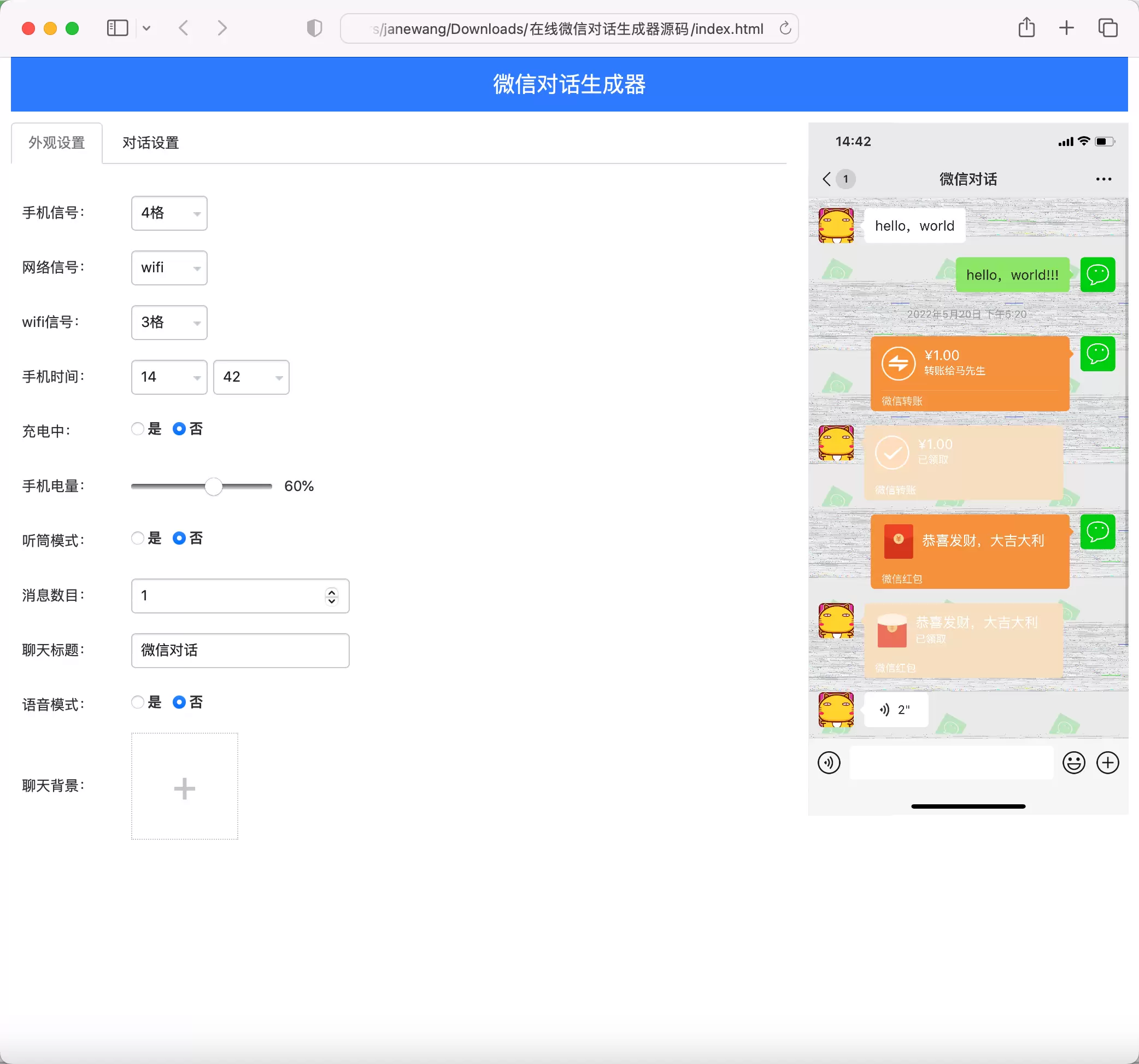Switch to the 对话设置 tab
Viewport: 1139px width, 1064px height.
click(x=151, y=143)
